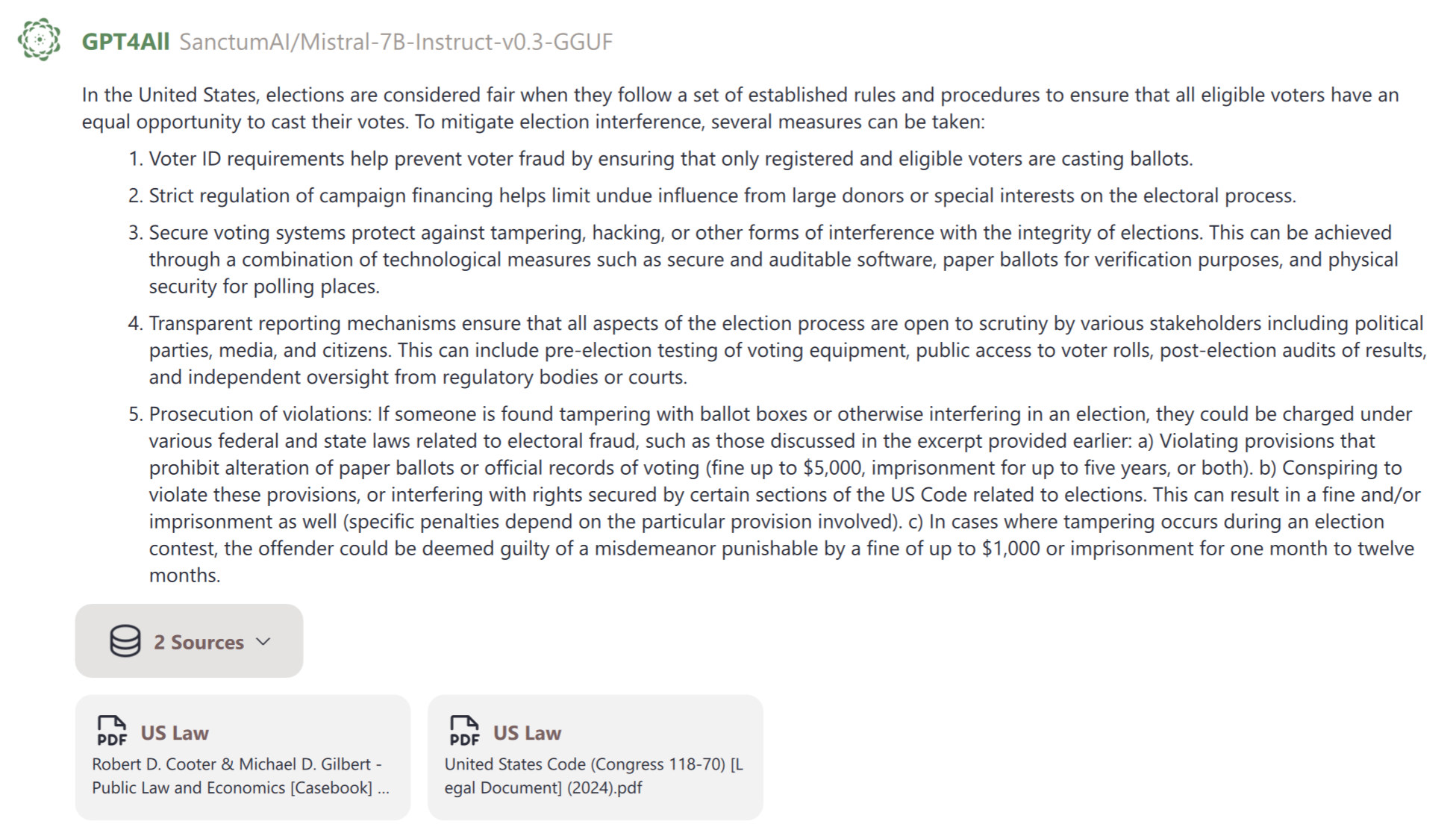Click the campaign financing regulation list item

click(722, 196)
